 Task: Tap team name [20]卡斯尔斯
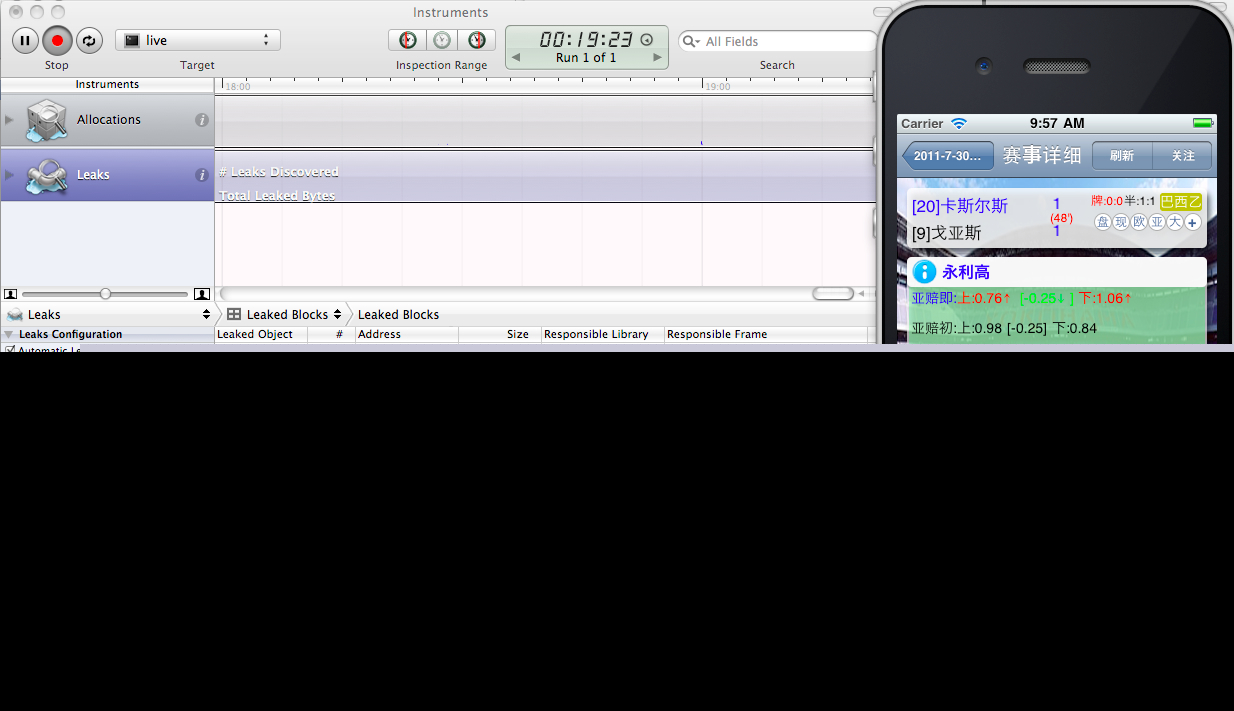[x=960, y=206]
